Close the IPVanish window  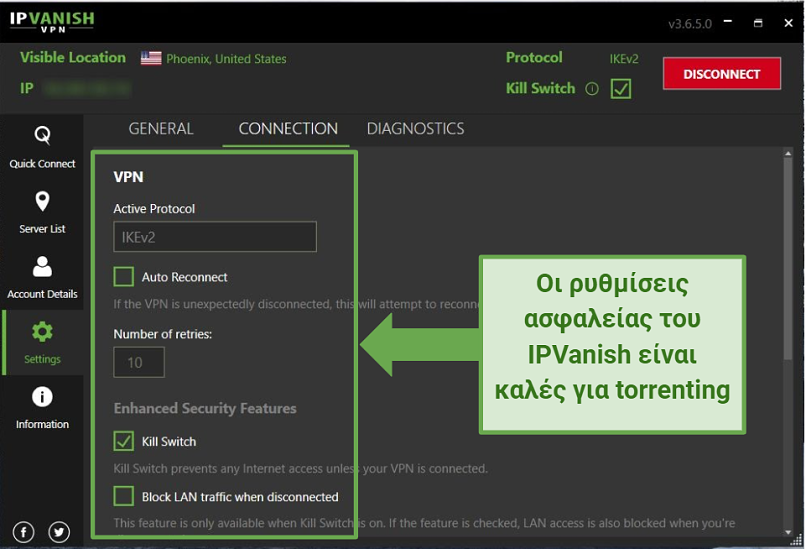(x=789, y=23)
